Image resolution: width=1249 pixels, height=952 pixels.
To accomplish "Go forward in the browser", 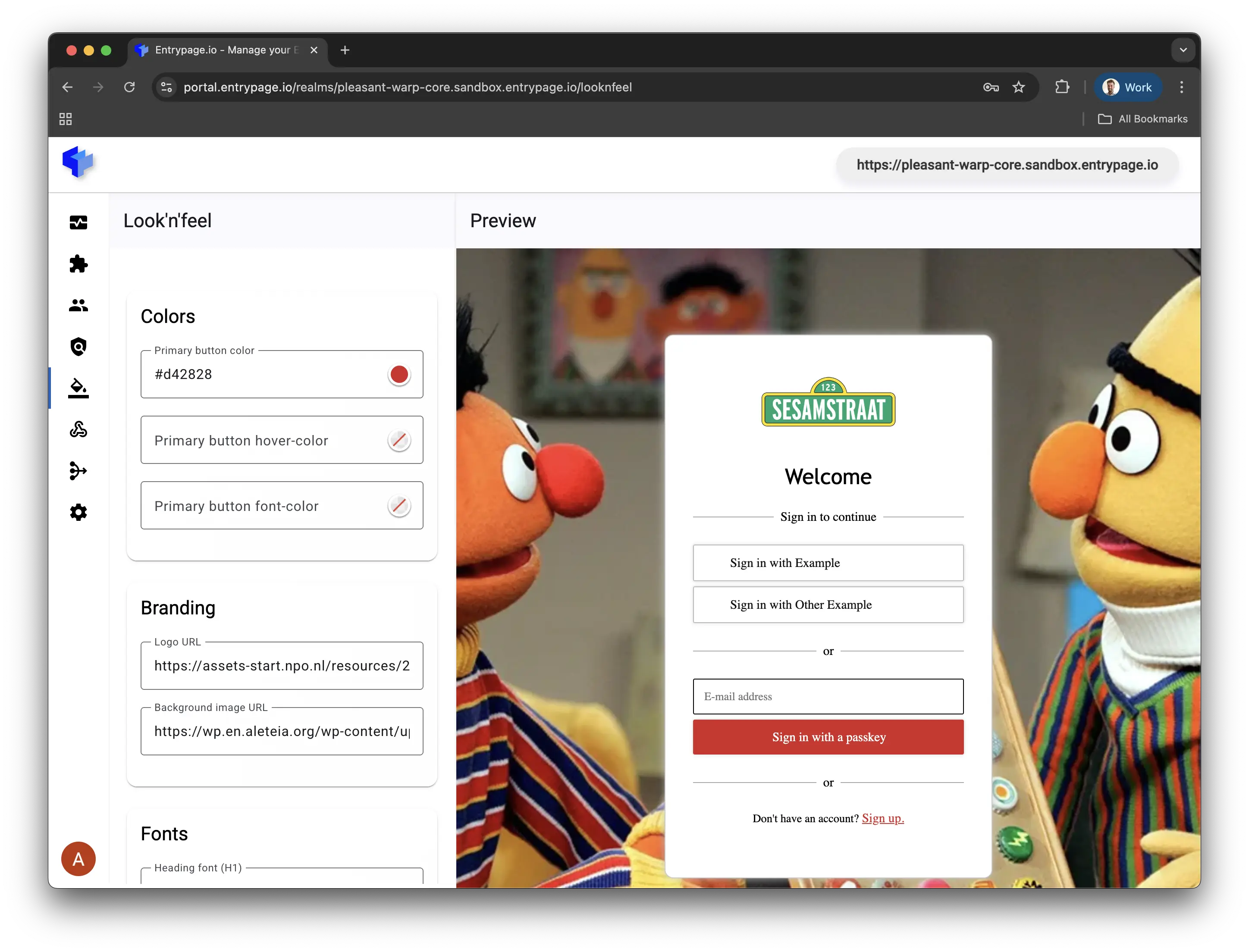I will point(98,87).
